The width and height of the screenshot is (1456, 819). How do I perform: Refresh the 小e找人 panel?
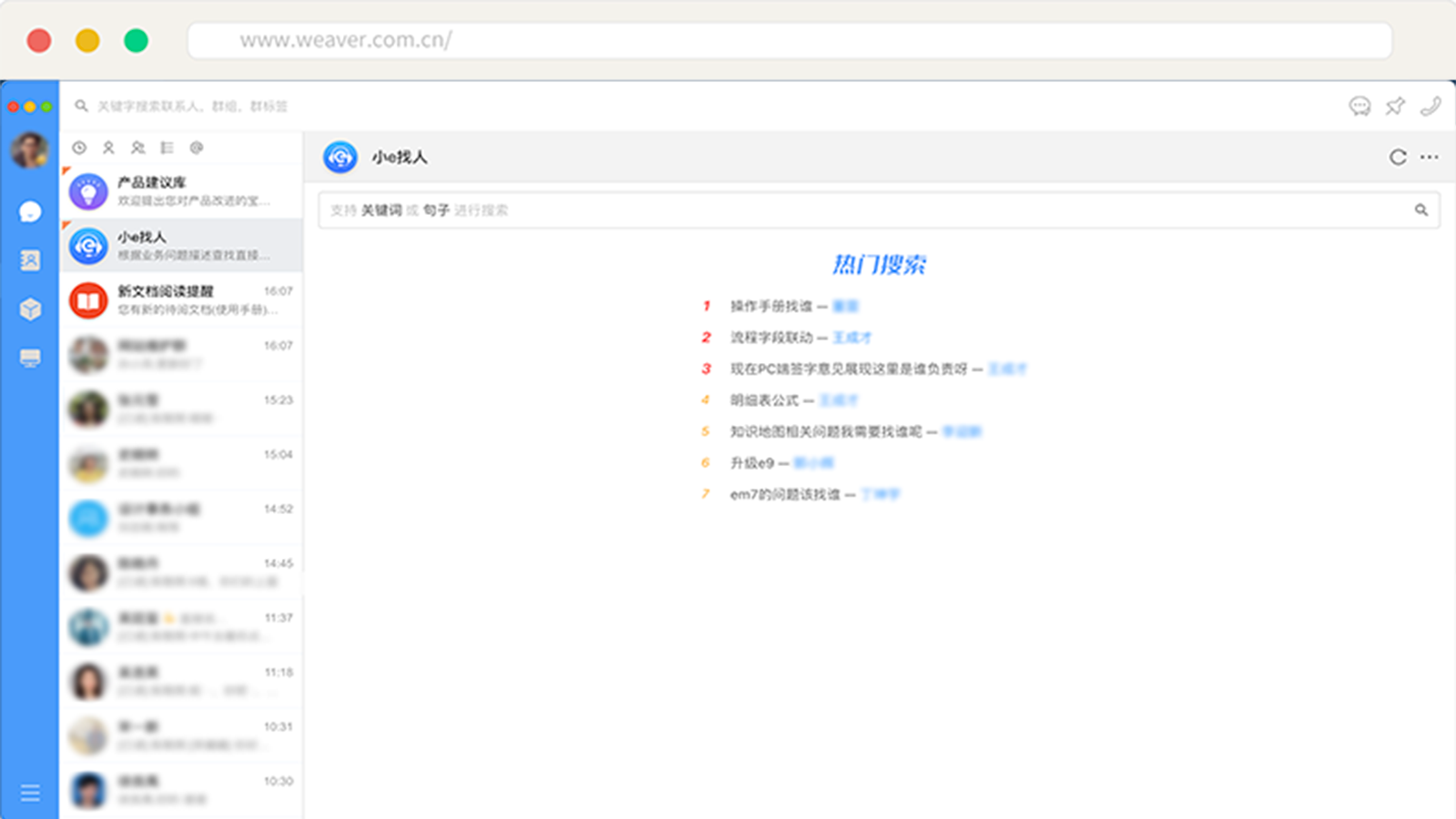(1398, 157)
